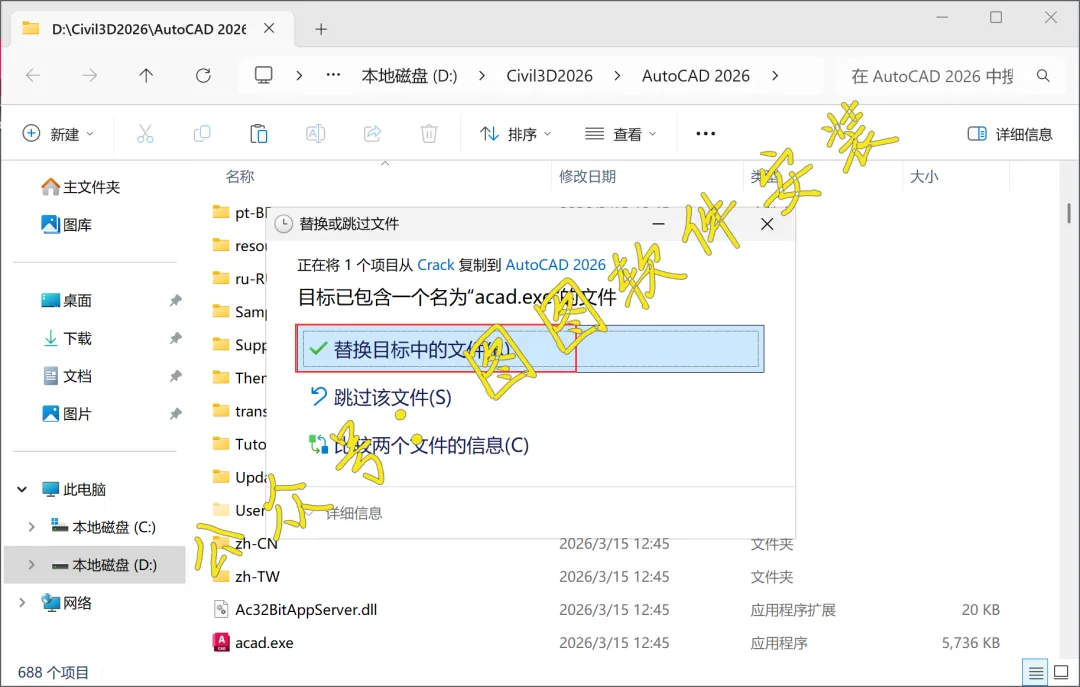Click the Paste clipboard icon

[258, 134]
